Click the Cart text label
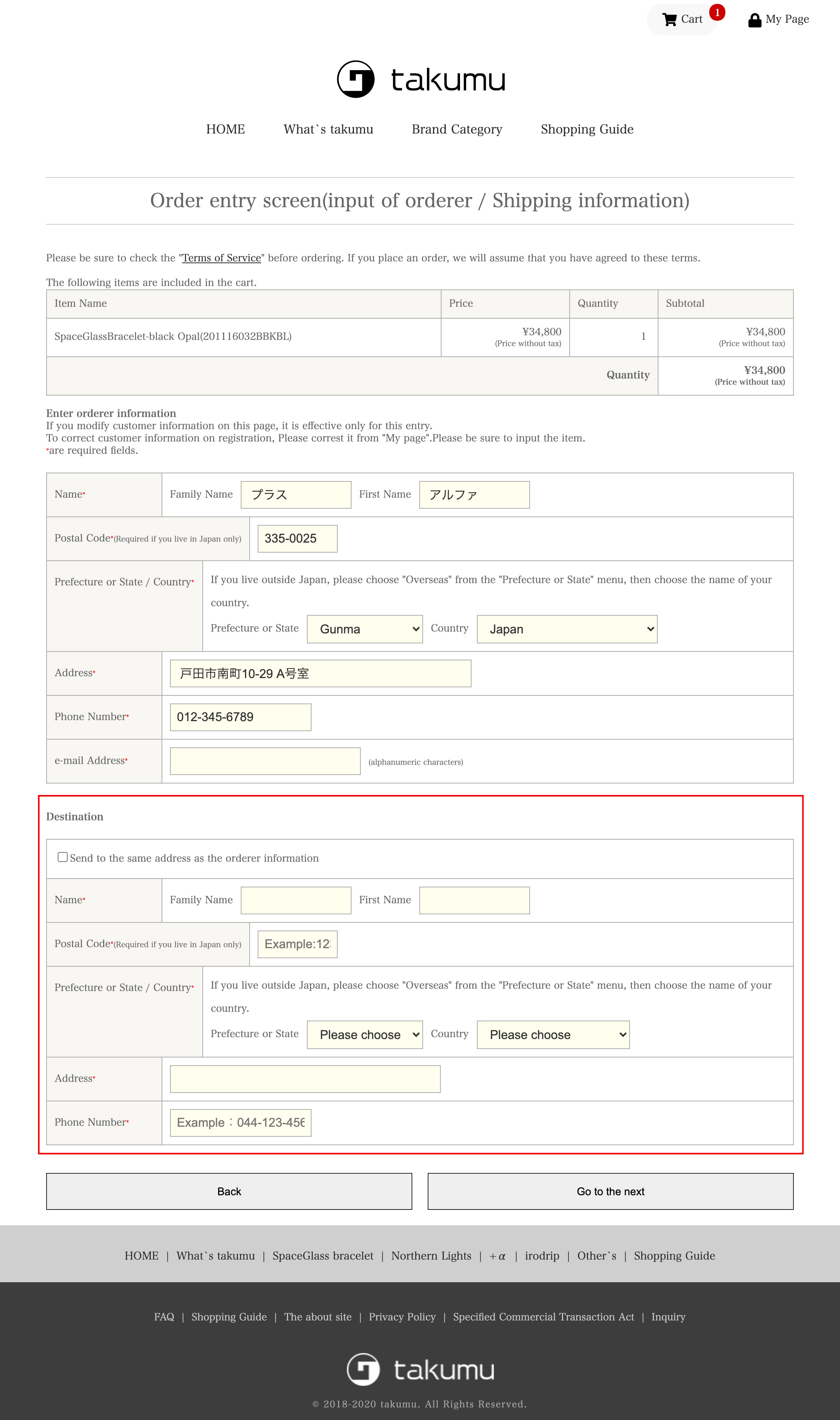Screen dimensions: 840x1420 (692, 19)
